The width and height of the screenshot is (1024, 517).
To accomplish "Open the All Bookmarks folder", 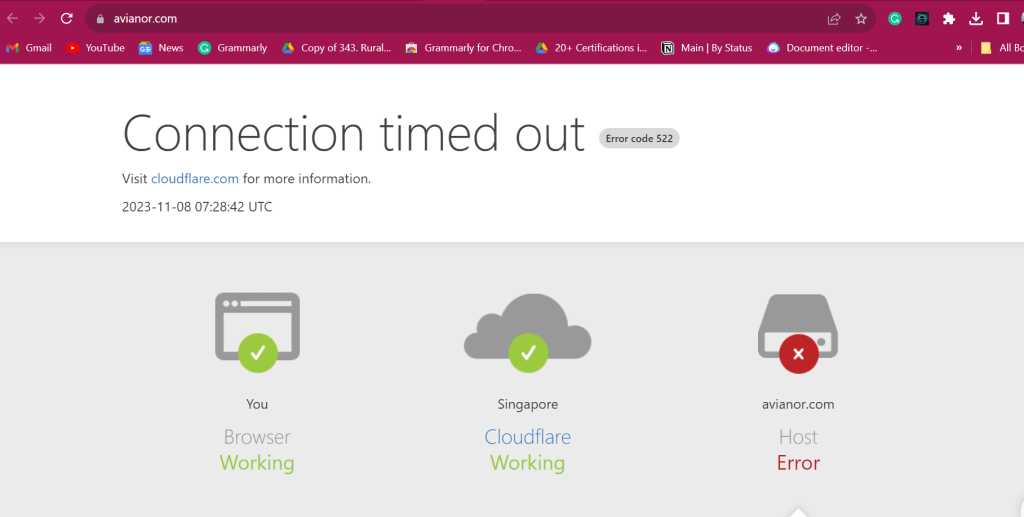I will tap(1002, 48).
